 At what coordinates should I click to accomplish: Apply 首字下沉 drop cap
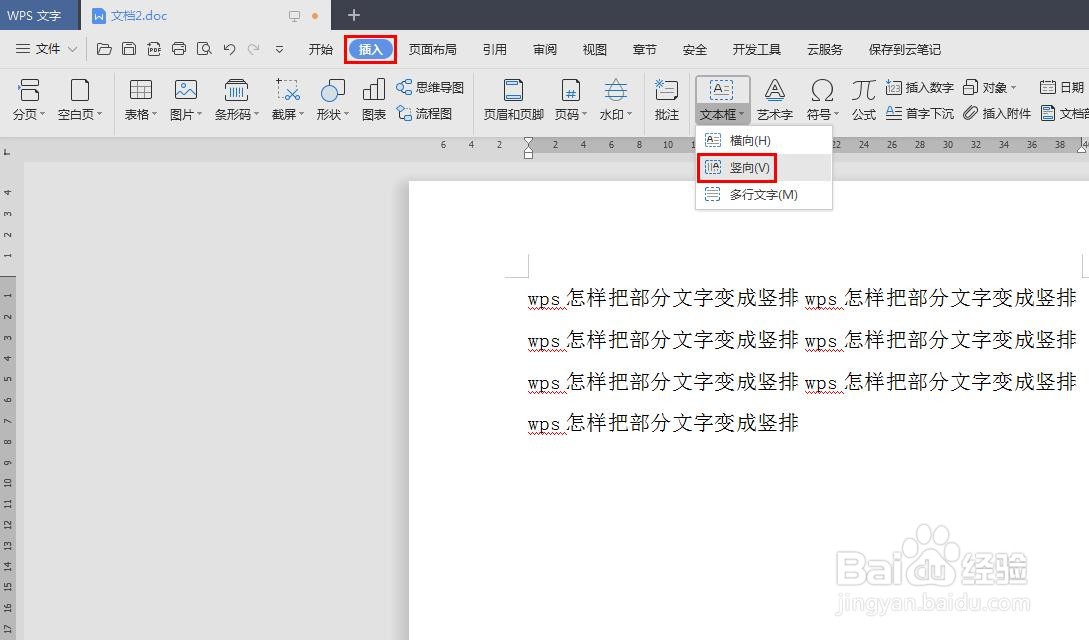pos(920,112)
